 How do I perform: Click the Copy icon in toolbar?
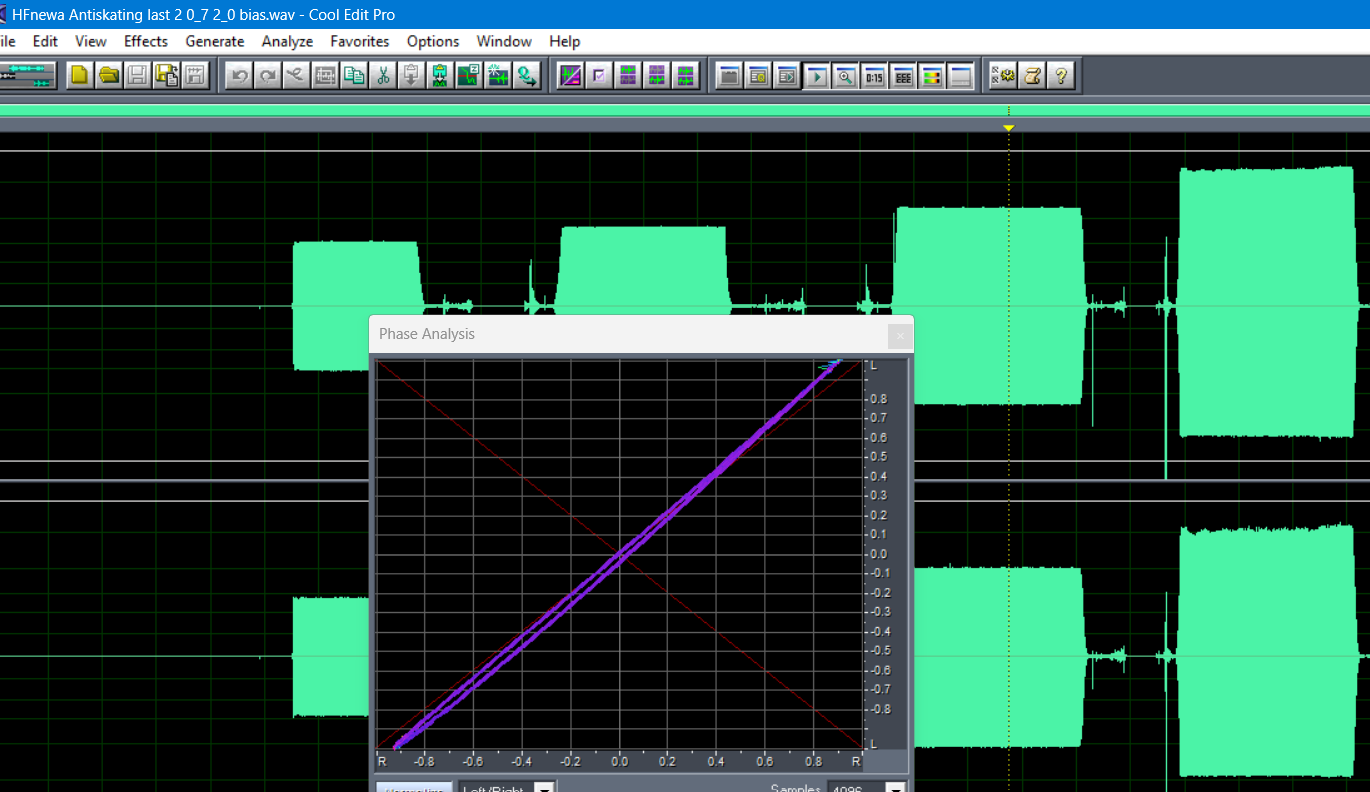click(354, 75)
